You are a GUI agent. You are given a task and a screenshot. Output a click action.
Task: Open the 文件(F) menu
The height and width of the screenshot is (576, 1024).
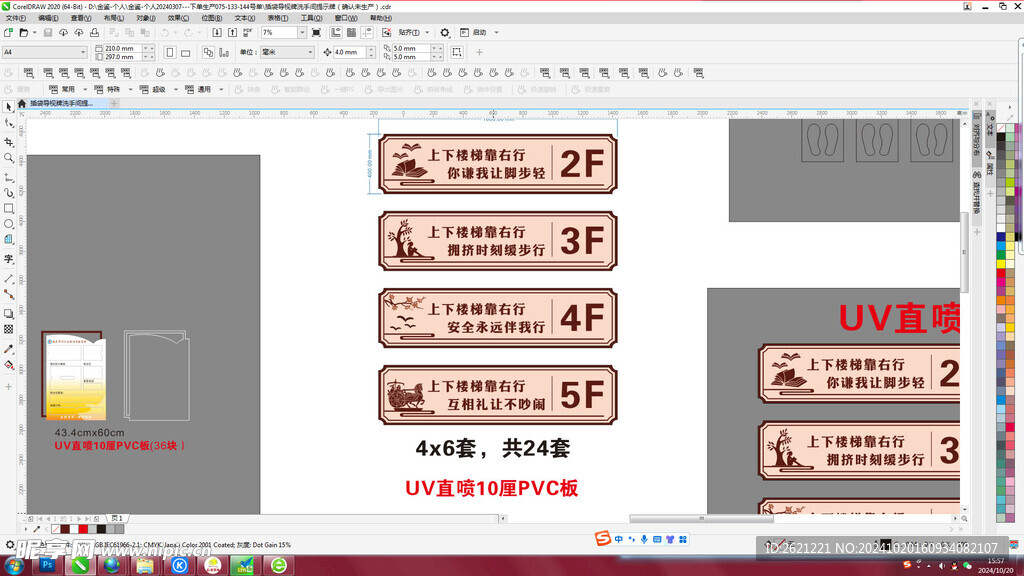pos(15,18)
